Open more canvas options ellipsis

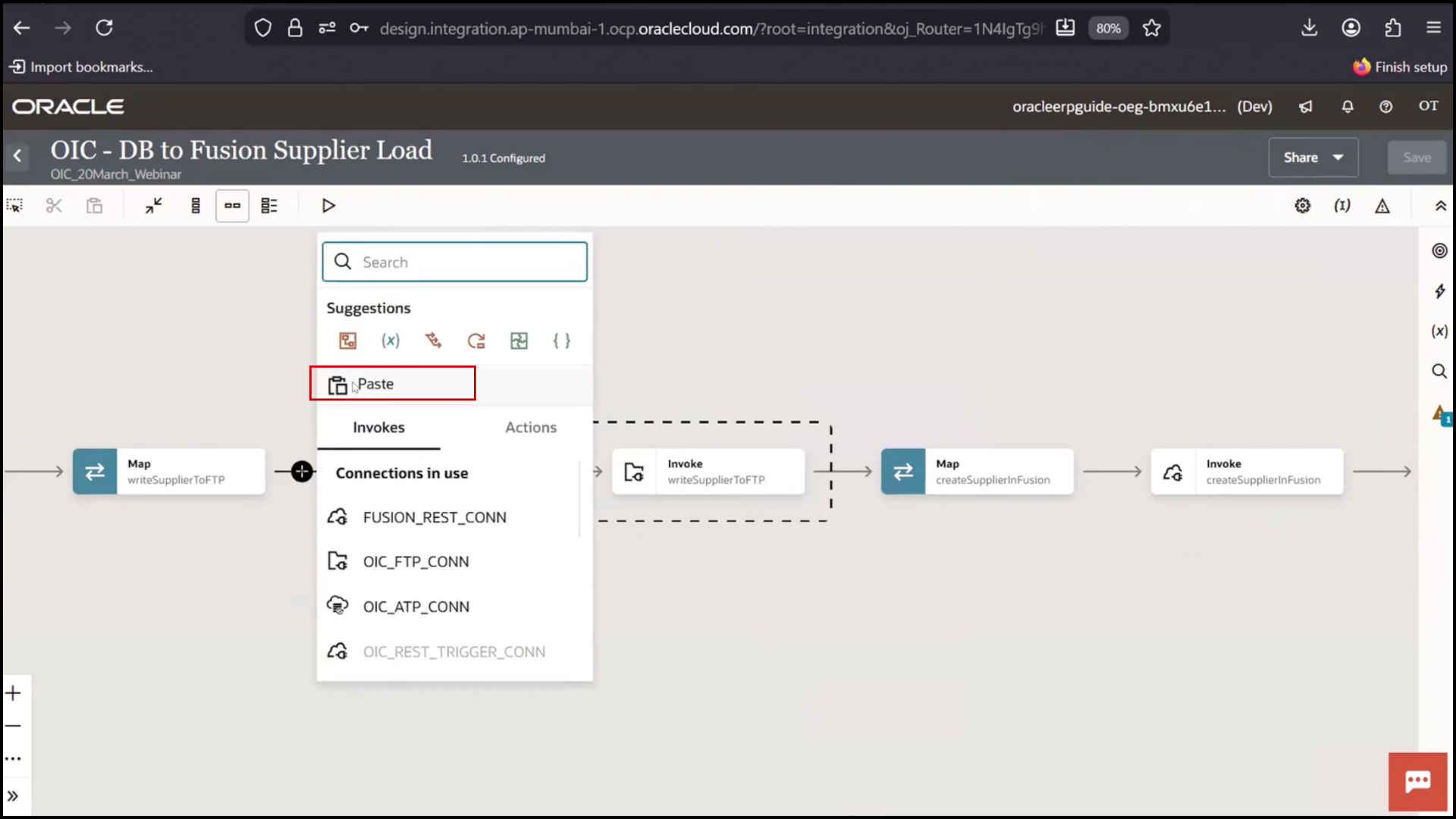(13, 758)
